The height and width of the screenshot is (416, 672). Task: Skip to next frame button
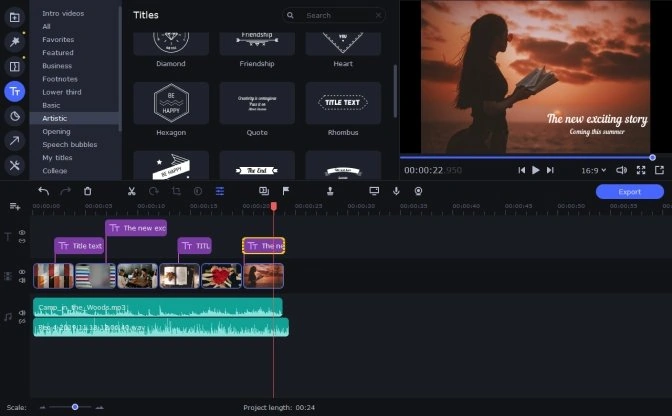click(550, 170)
